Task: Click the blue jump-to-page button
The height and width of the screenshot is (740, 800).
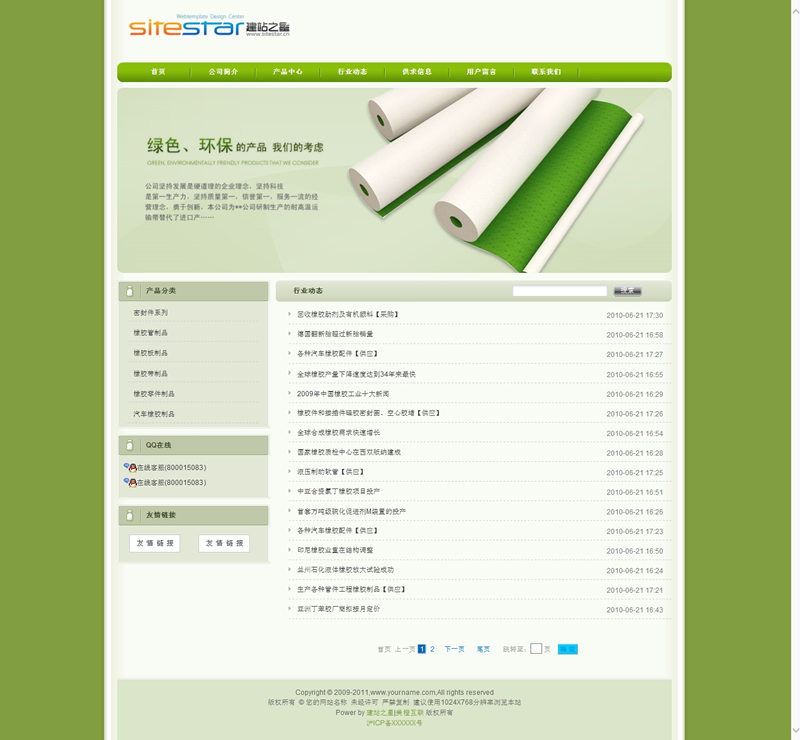Action: click(x=567, y=649)
